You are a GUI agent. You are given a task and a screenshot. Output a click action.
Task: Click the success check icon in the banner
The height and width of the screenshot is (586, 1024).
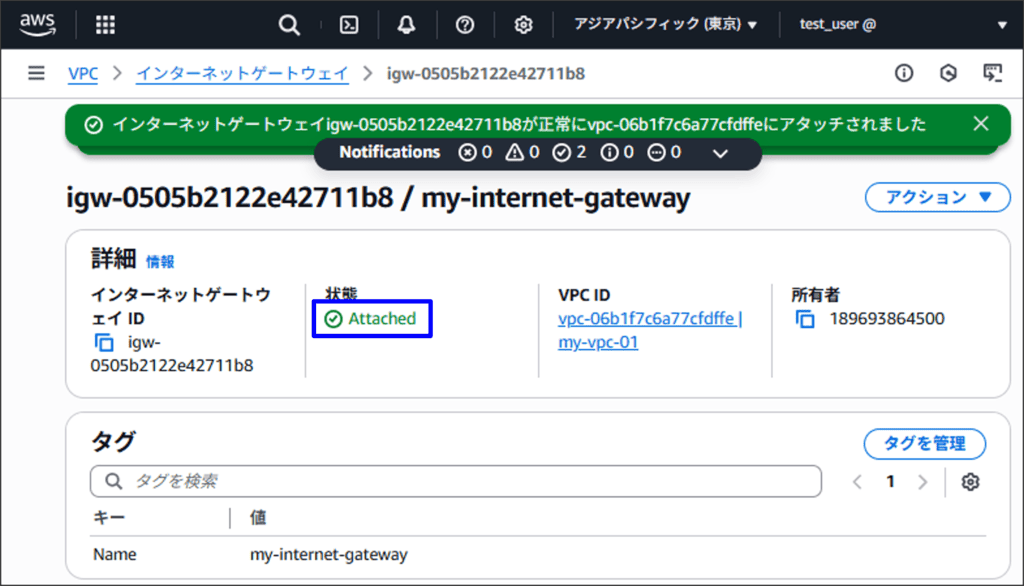(93, 125)
